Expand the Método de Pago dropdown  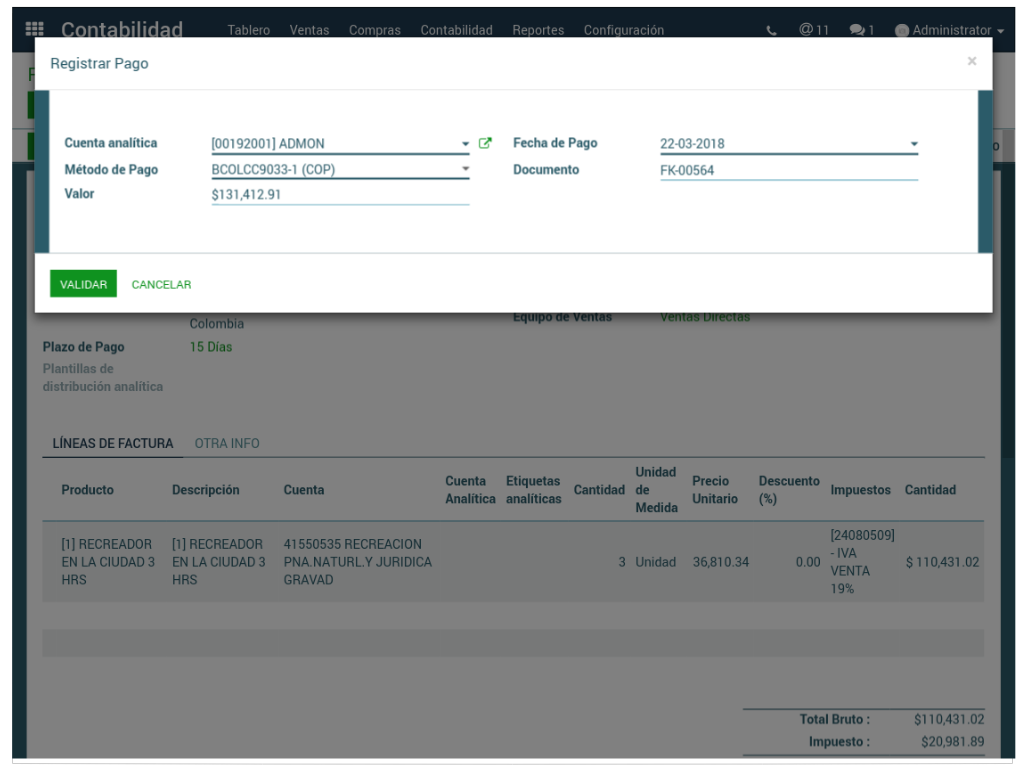tap(465, 170)
